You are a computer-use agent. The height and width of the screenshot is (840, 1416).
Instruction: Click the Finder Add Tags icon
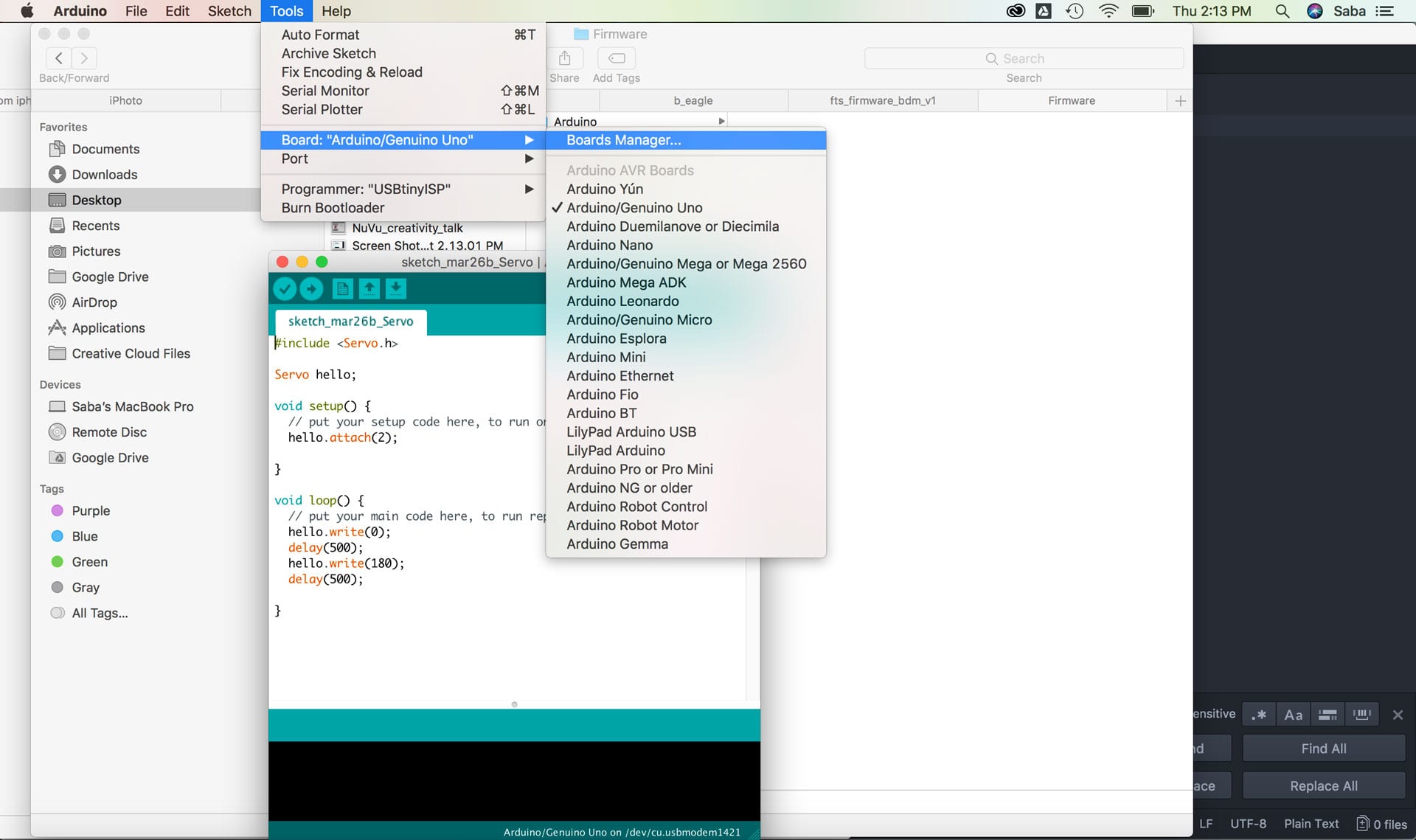[x=617, y=58]
